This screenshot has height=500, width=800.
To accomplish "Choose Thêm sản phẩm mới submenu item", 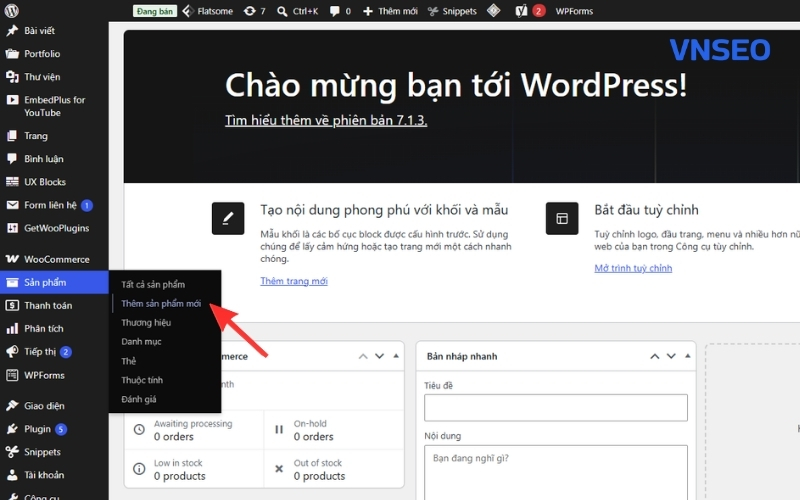I will (x=161, y=304).
